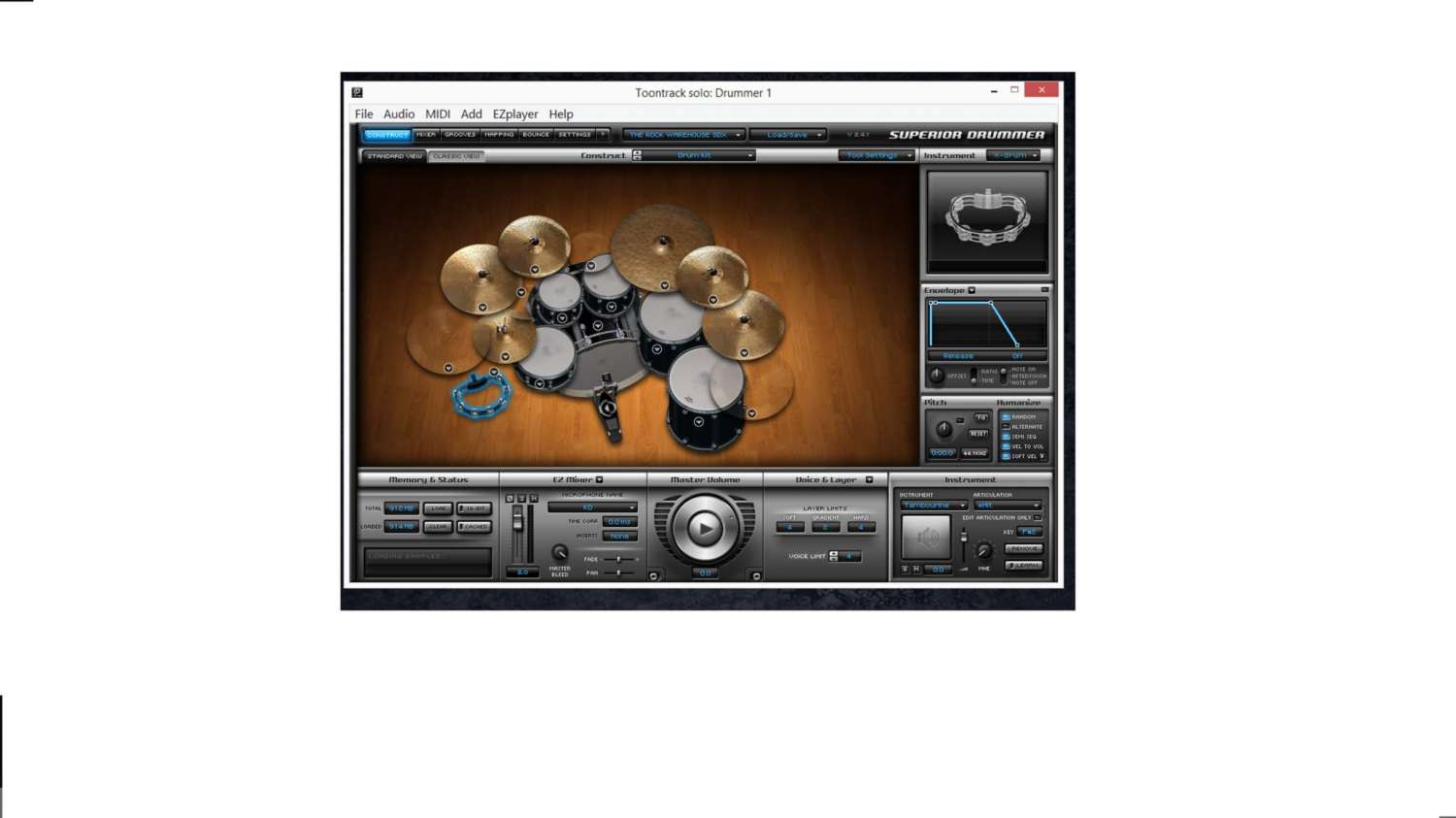
Task: Click the Pitch Reset button
Action: [978, 434]
